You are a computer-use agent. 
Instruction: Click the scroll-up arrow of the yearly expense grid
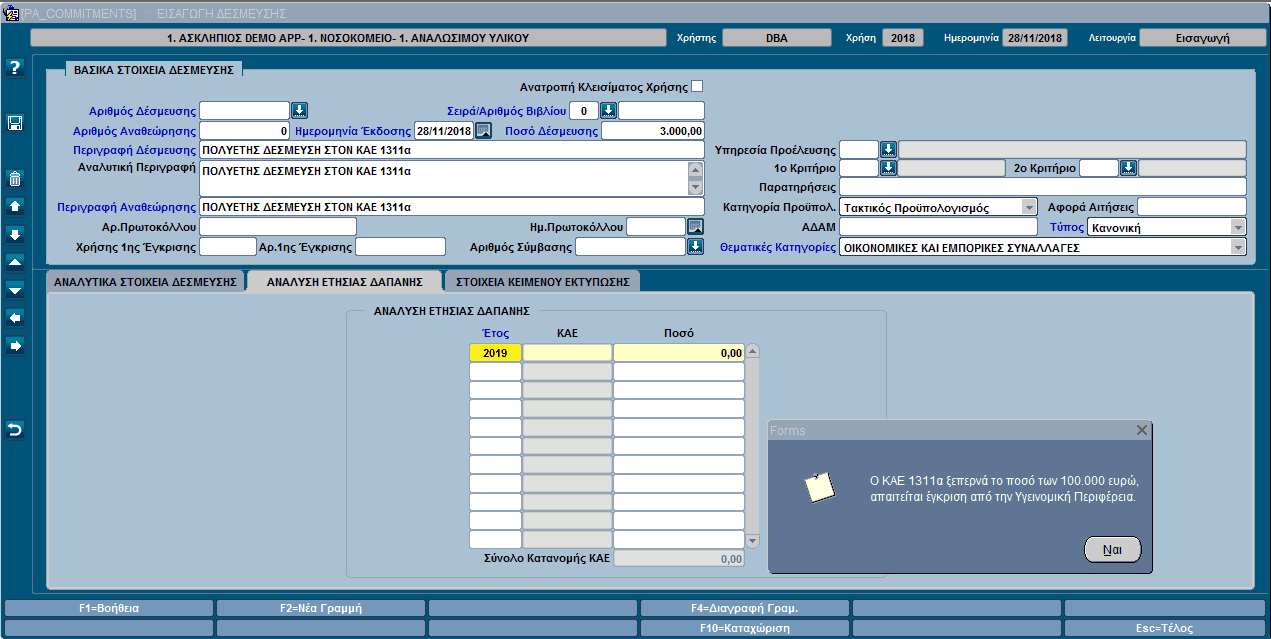(753, 351)
